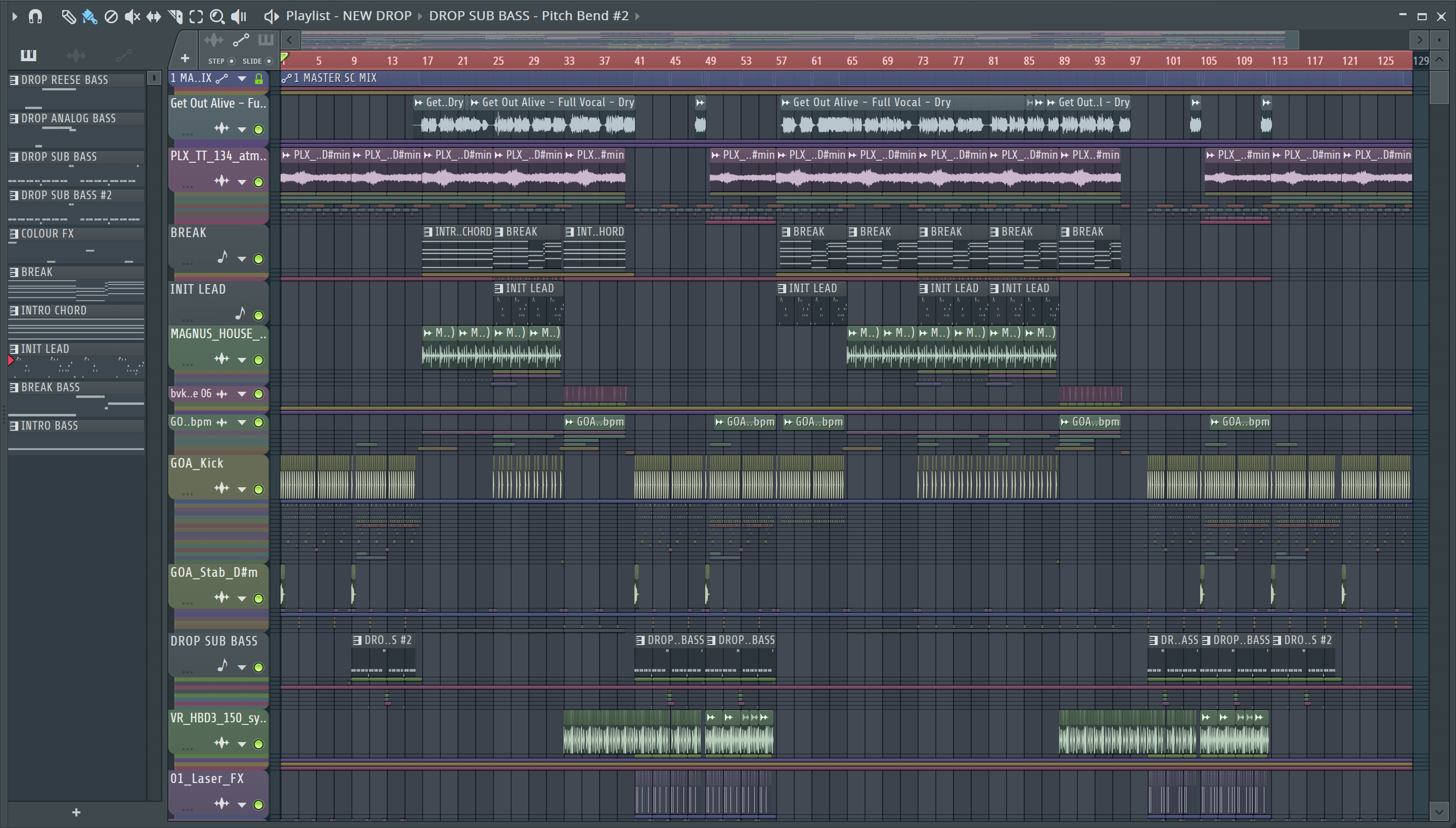1456x828 pixels.
Task: Select the Zoom magnifier tool
Action: [x=217, y=17]
